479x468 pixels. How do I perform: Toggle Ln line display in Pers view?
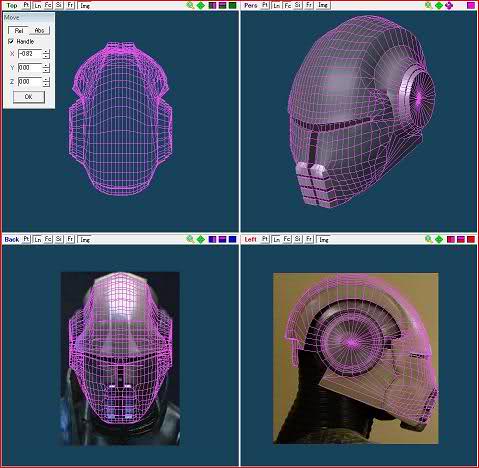point(276,6)
